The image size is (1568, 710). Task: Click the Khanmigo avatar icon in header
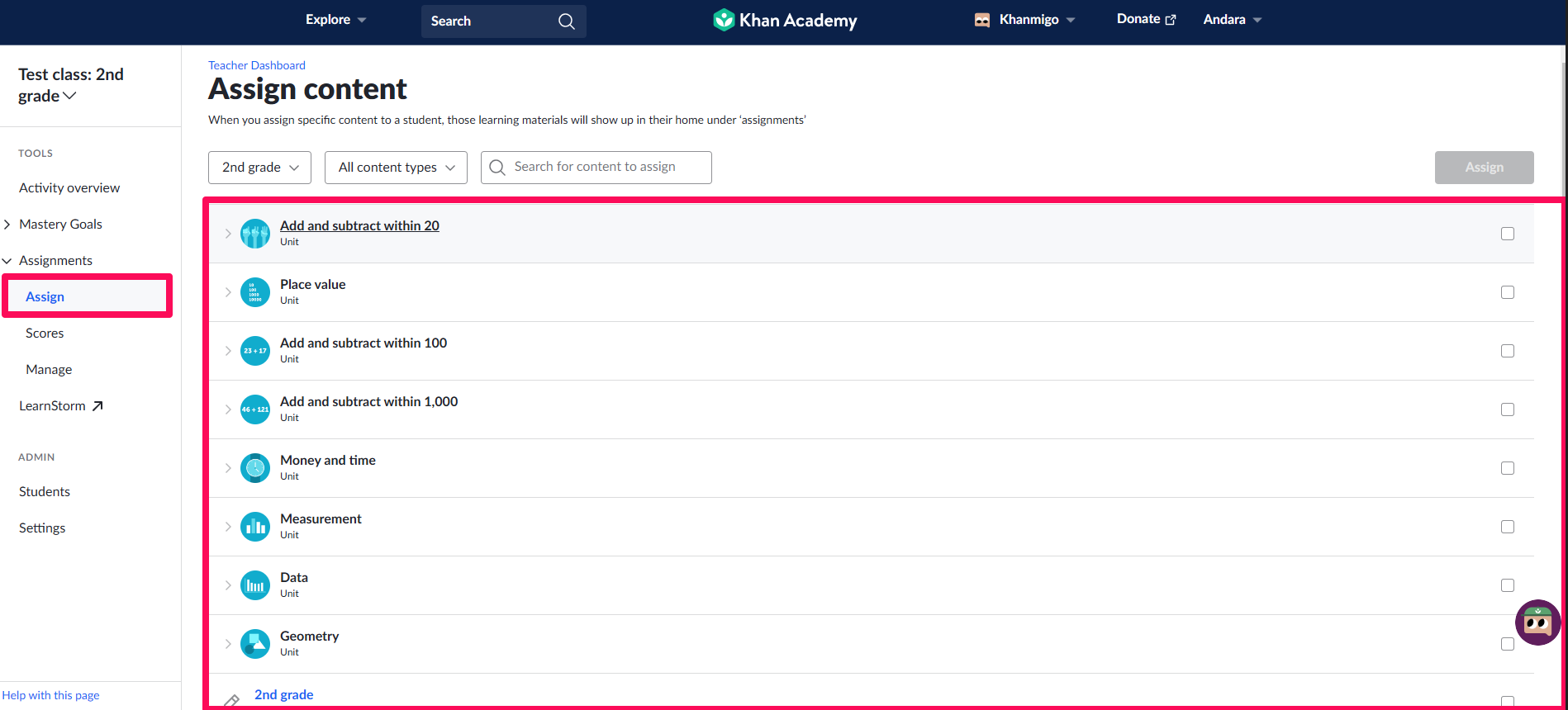(x=982, y=20)
